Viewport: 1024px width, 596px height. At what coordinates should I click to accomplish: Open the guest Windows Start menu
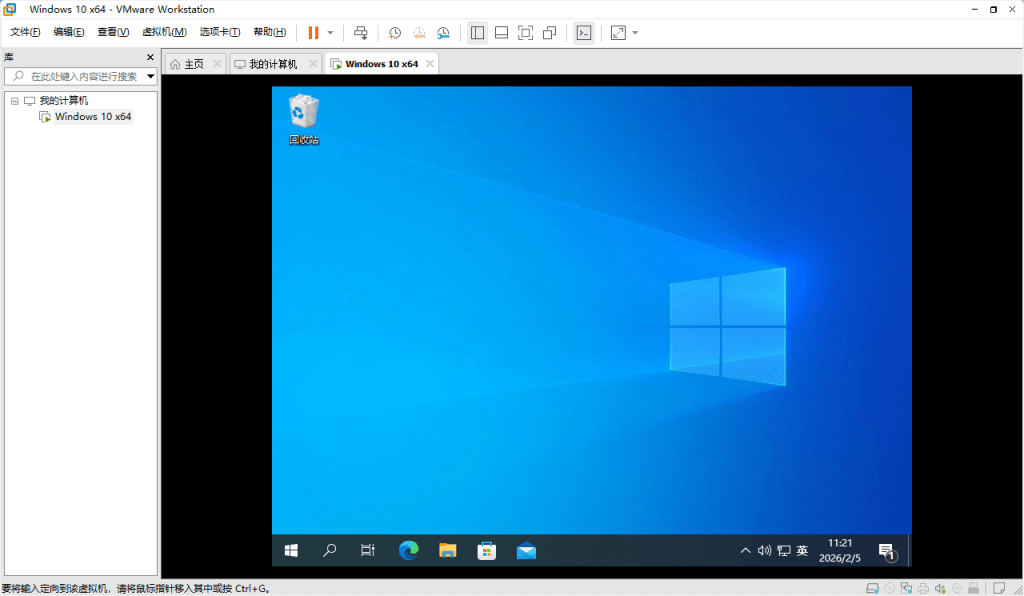(291, 551)
